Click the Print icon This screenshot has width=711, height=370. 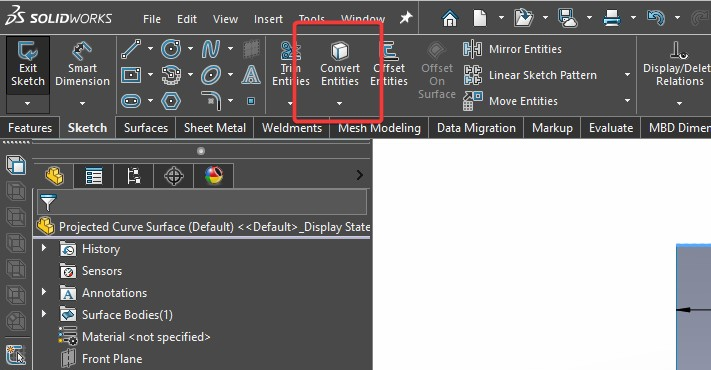tap(612, 18)
